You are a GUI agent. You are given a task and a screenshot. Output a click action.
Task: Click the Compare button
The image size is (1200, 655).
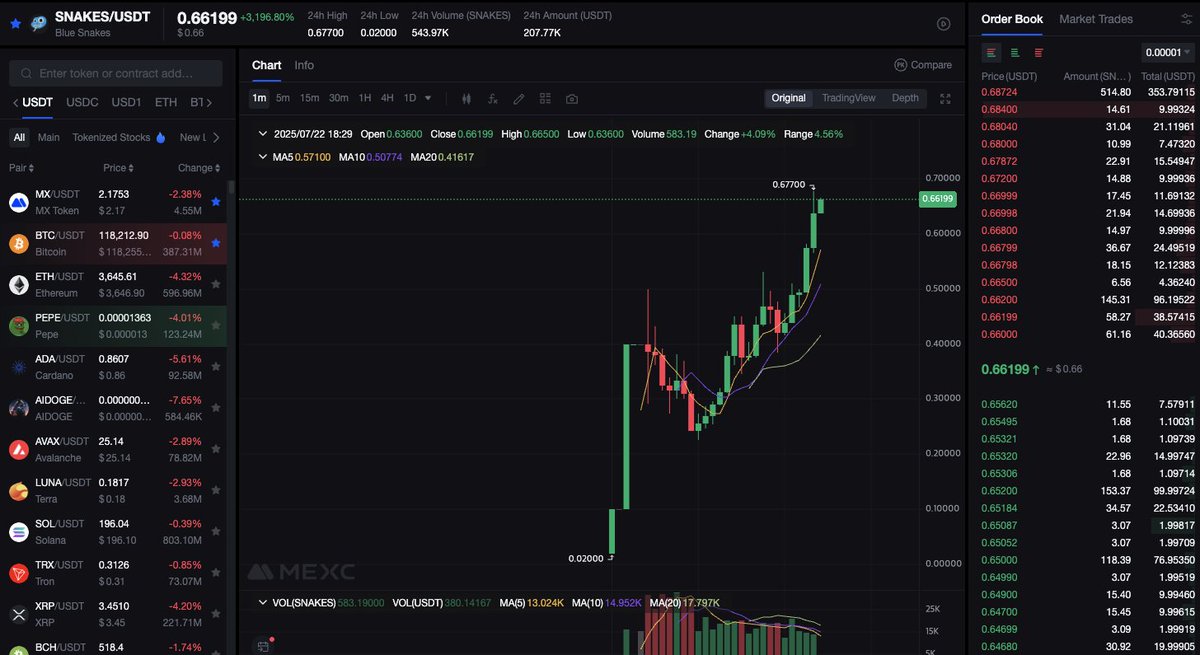(923, 65)
